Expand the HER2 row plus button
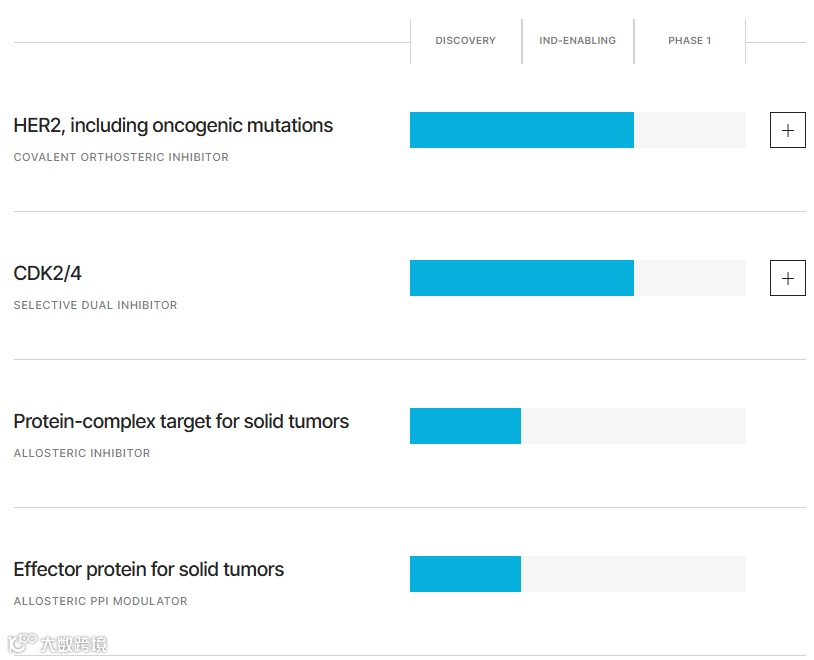Image resolution: width=814 pixels, height=660 pixels. tap(787, 130)
